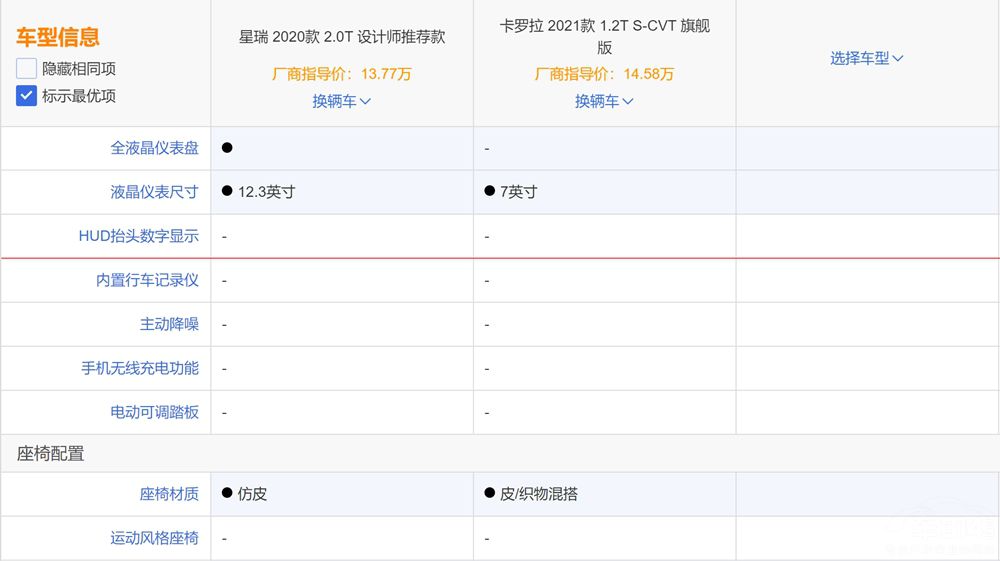Click the 座椅材质 label link
1000x561 pixels.
tap(169, 494)
